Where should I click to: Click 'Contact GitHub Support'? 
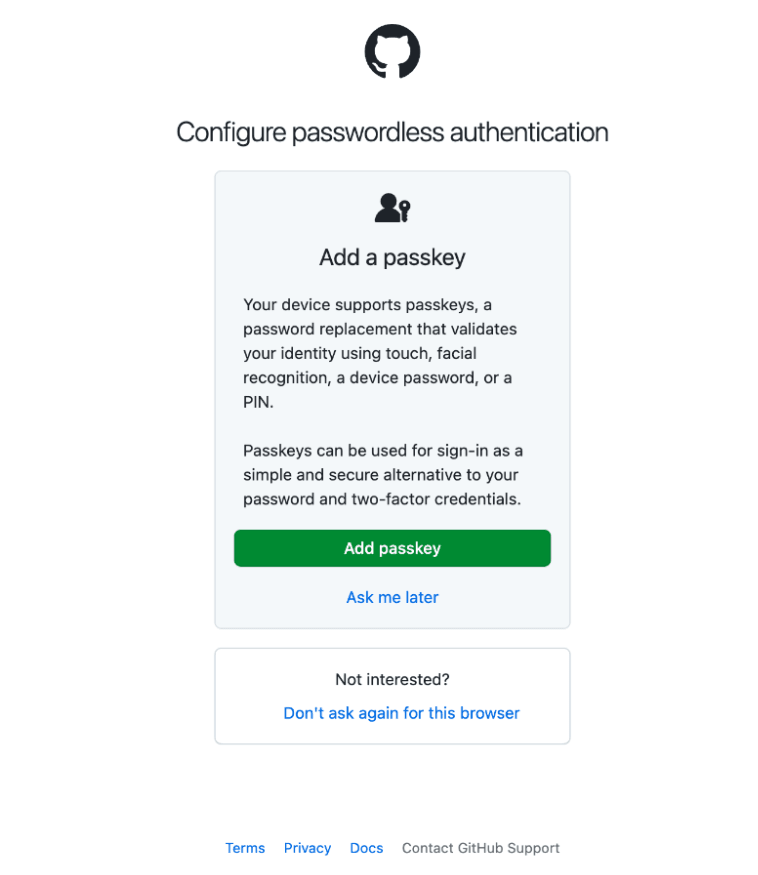480,847
